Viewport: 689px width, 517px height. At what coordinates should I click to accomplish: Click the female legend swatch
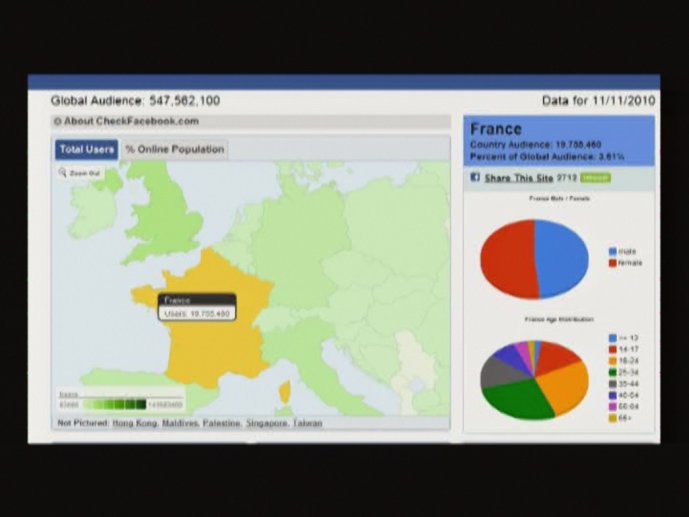tap(613, 263)
